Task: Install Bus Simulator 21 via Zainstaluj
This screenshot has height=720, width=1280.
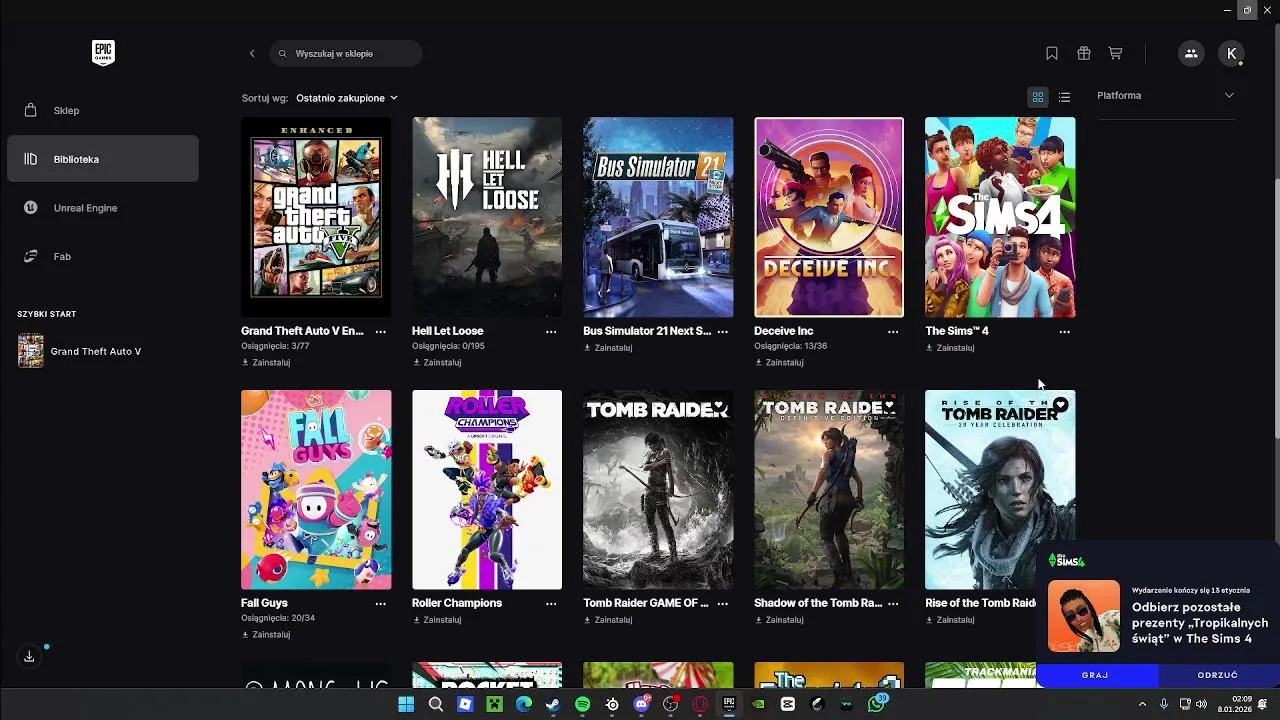Action: point(607,348)
